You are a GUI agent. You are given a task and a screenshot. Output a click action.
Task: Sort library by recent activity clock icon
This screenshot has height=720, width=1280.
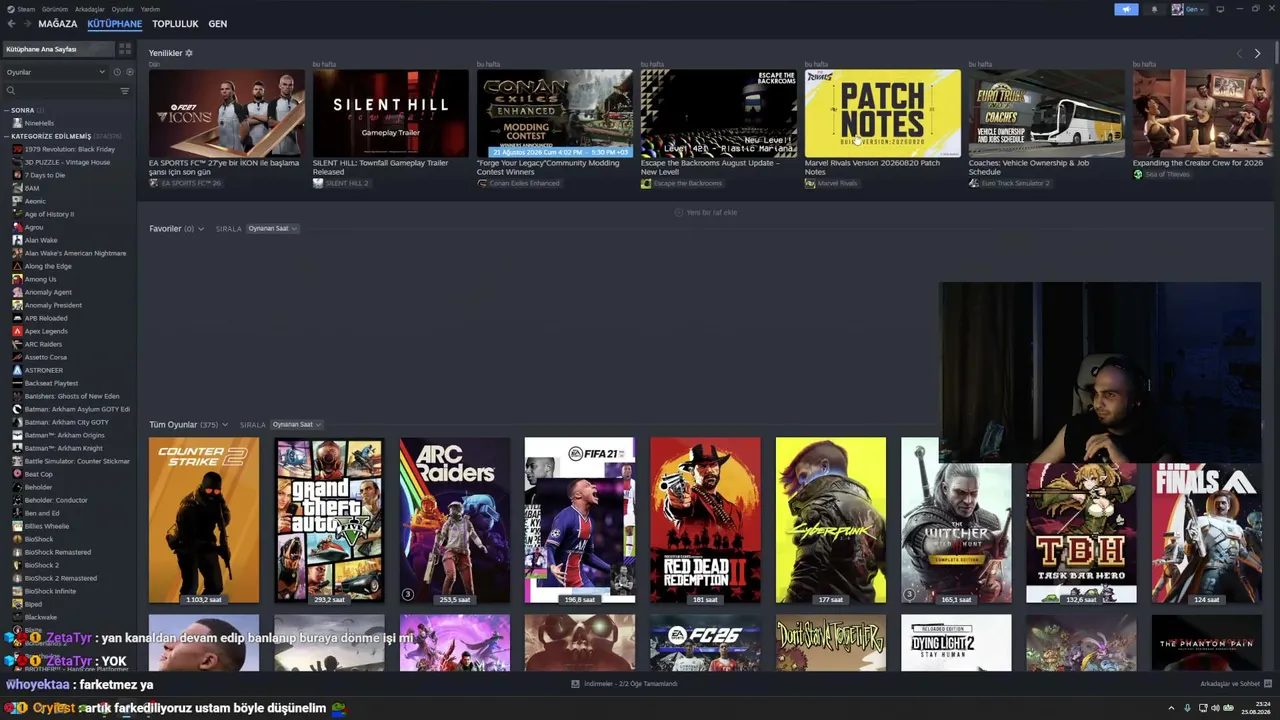pyautogui.click(x=117, y=72)
